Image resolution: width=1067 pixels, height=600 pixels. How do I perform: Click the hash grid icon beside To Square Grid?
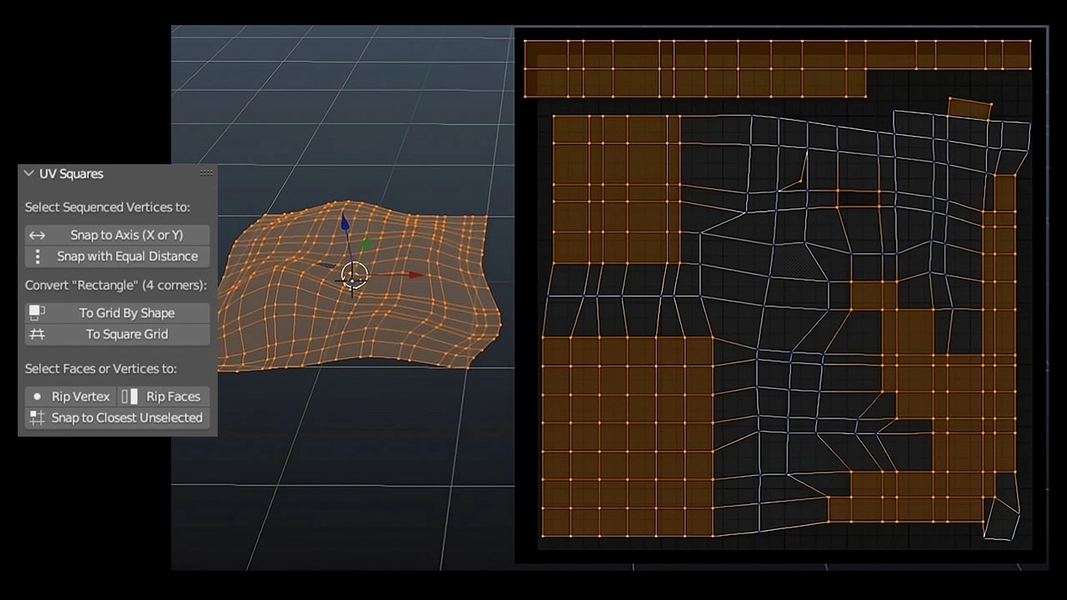pyautogui.click(x=35, y=332)
